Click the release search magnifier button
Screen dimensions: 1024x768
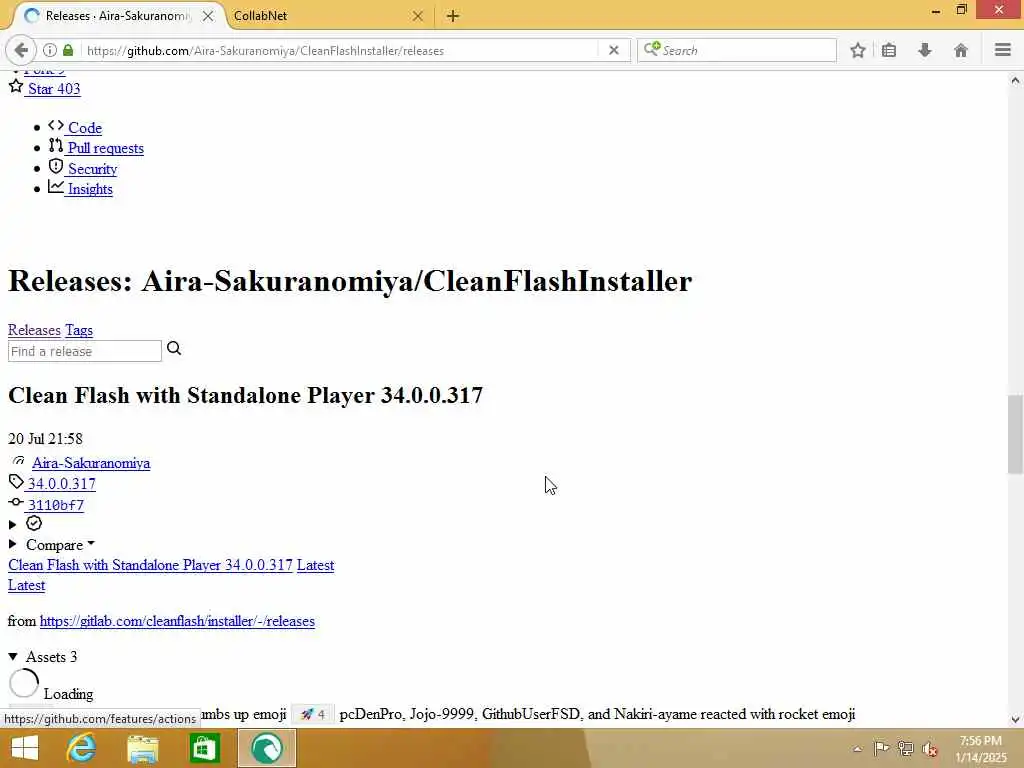click(x=174, y=348)
